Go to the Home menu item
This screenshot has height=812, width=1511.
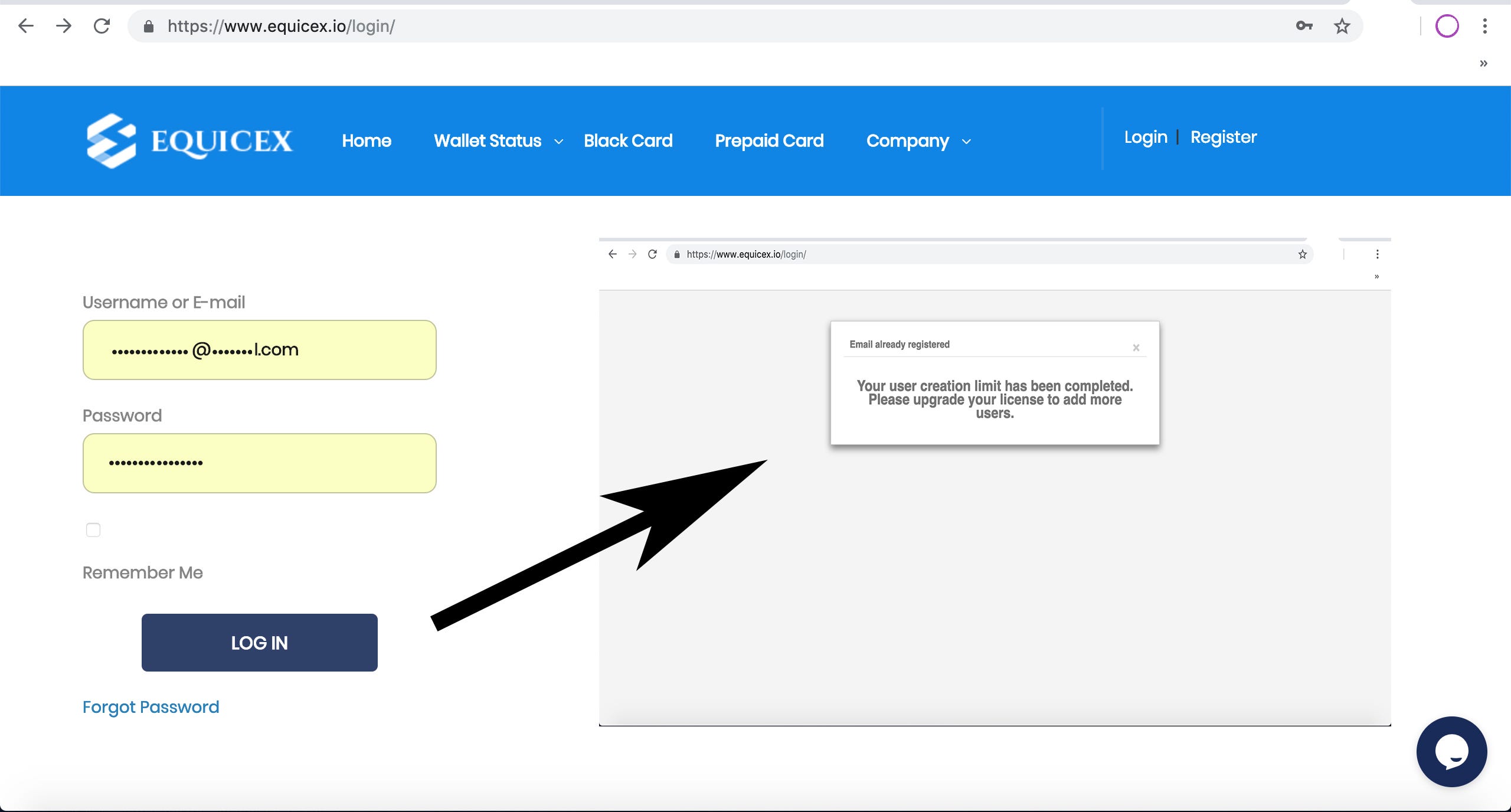[x=367, y=141]
